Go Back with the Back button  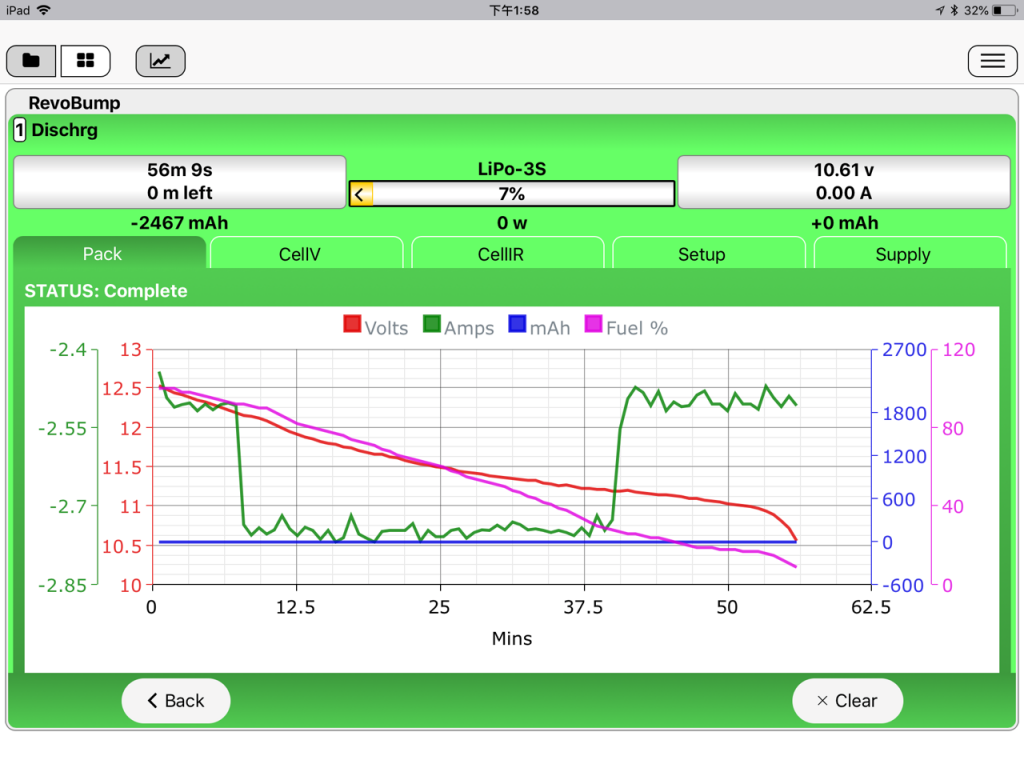coord(176,701)
